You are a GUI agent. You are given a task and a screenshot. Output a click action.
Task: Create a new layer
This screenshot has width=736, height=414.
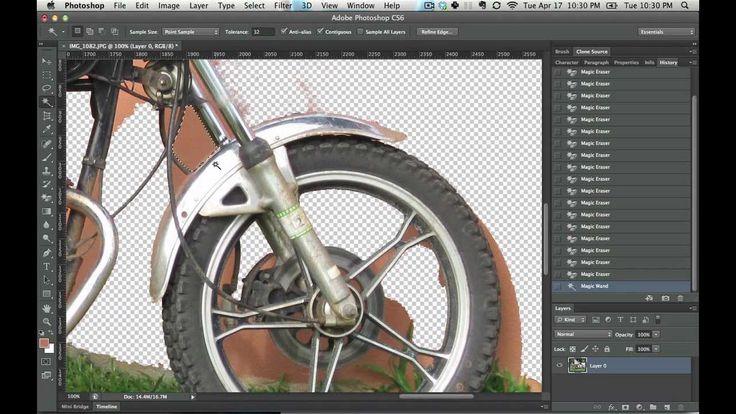point(667,407)
